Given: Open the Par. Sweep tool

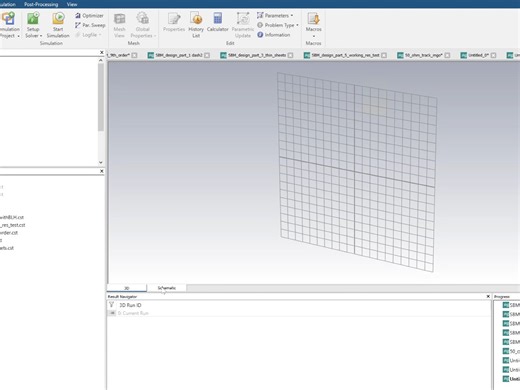Looking at the screenshot, I should pyautogui.click(x=90, y=25).
